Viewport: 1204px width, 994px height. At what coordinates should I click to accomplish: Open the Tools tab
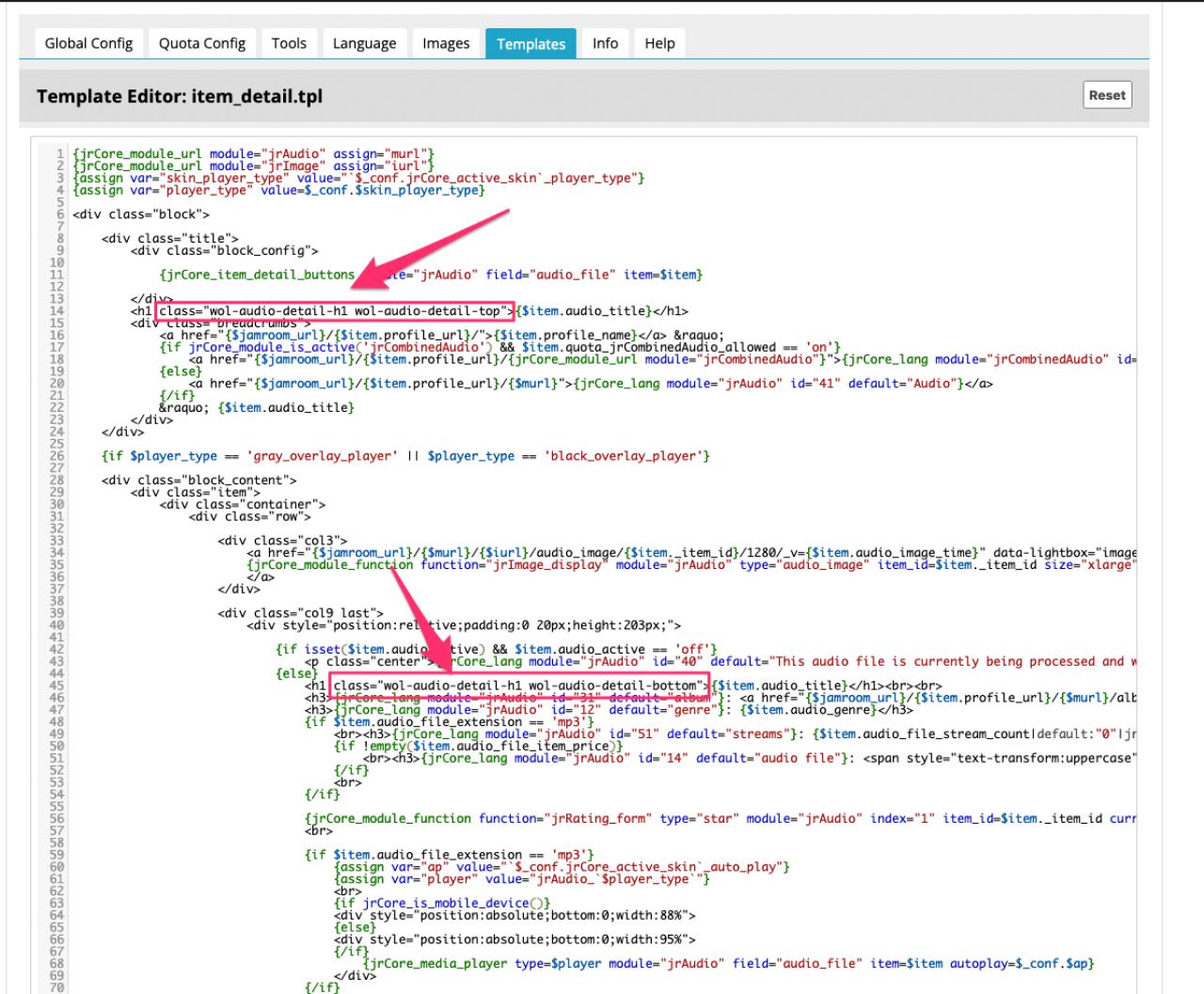[x=289, y=43]
